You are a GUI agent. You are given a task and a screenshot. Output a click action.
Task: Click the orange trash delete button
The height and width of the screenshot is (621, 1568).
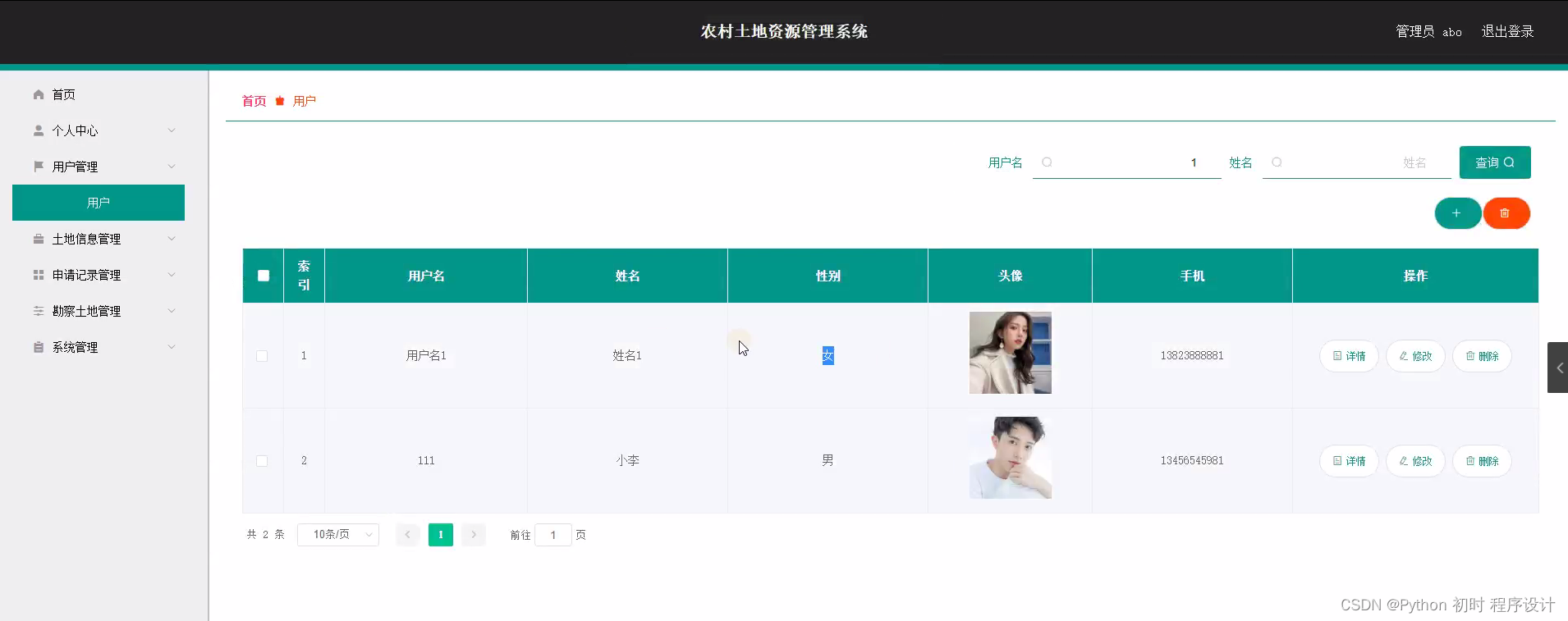coord(1506,213)
